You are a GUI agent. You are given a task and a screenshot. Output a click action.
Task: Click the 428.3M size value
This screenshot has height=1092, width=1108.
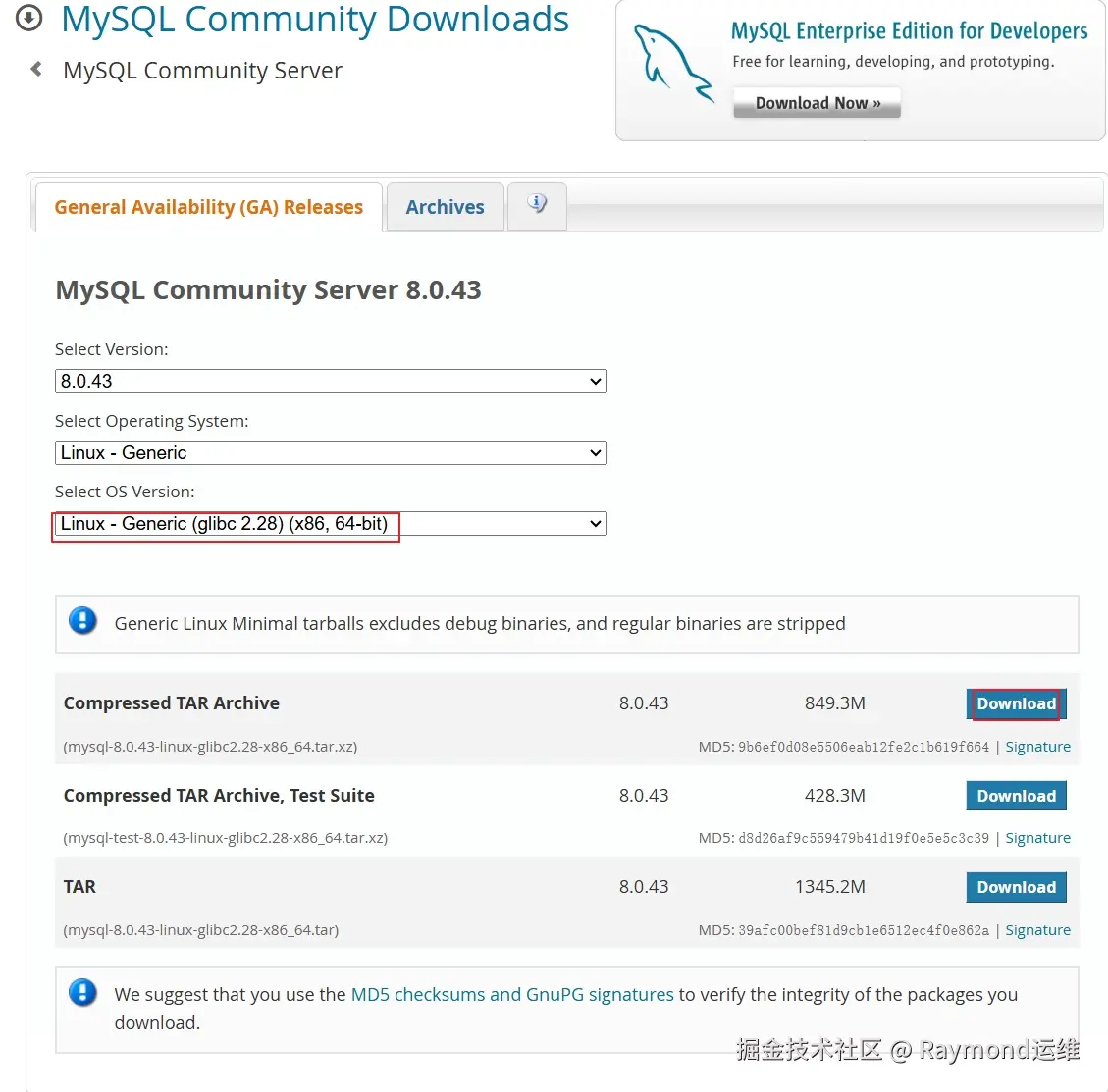click(x=834, y=796)
